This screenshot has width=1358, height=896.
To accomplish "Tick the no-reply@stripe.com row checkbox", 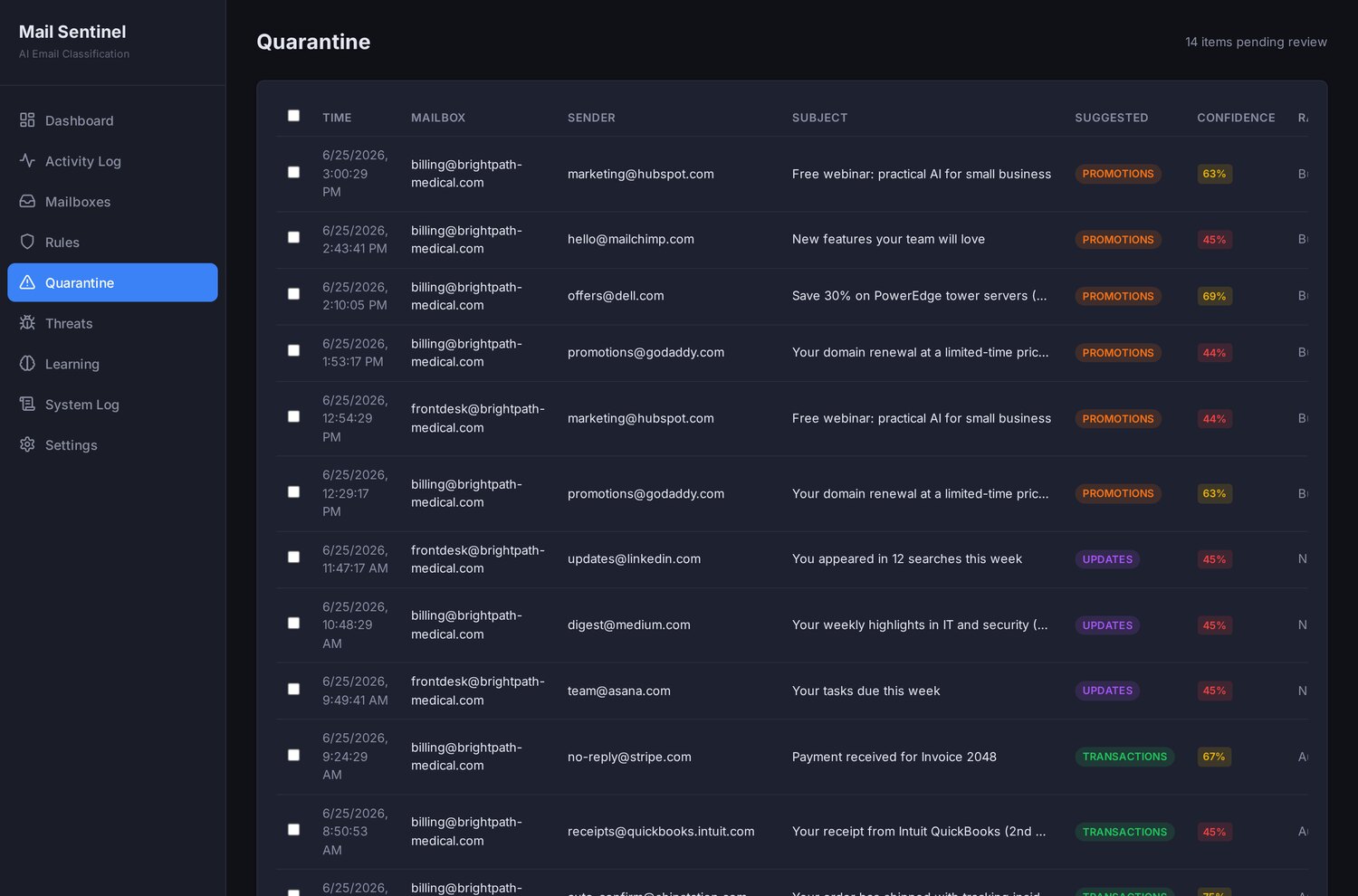I will pyautogui.click(x=293, y=755).
